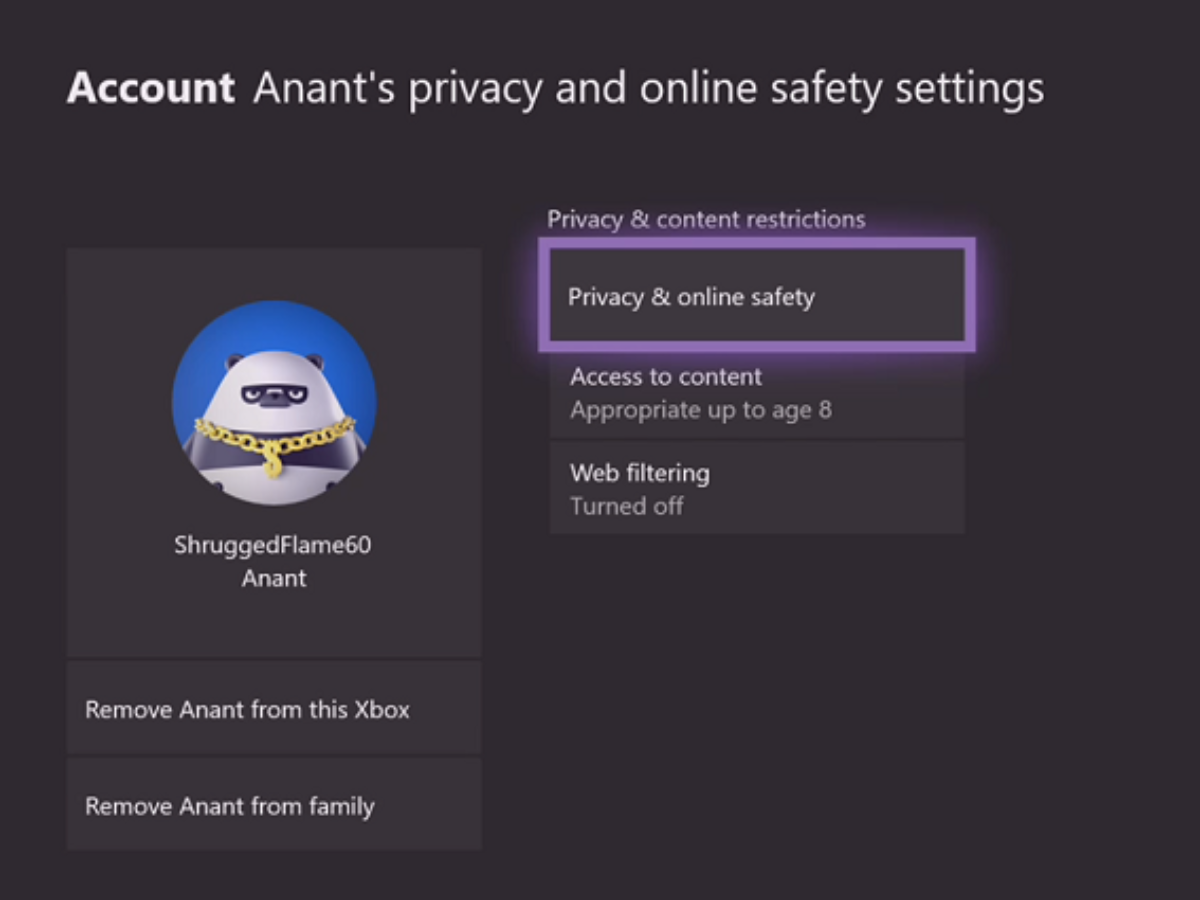The height and width of the screenshot is (900, 1200).
Task: Open Privacy & online safety
Action: pyautogui.click(x=756, y=297)
